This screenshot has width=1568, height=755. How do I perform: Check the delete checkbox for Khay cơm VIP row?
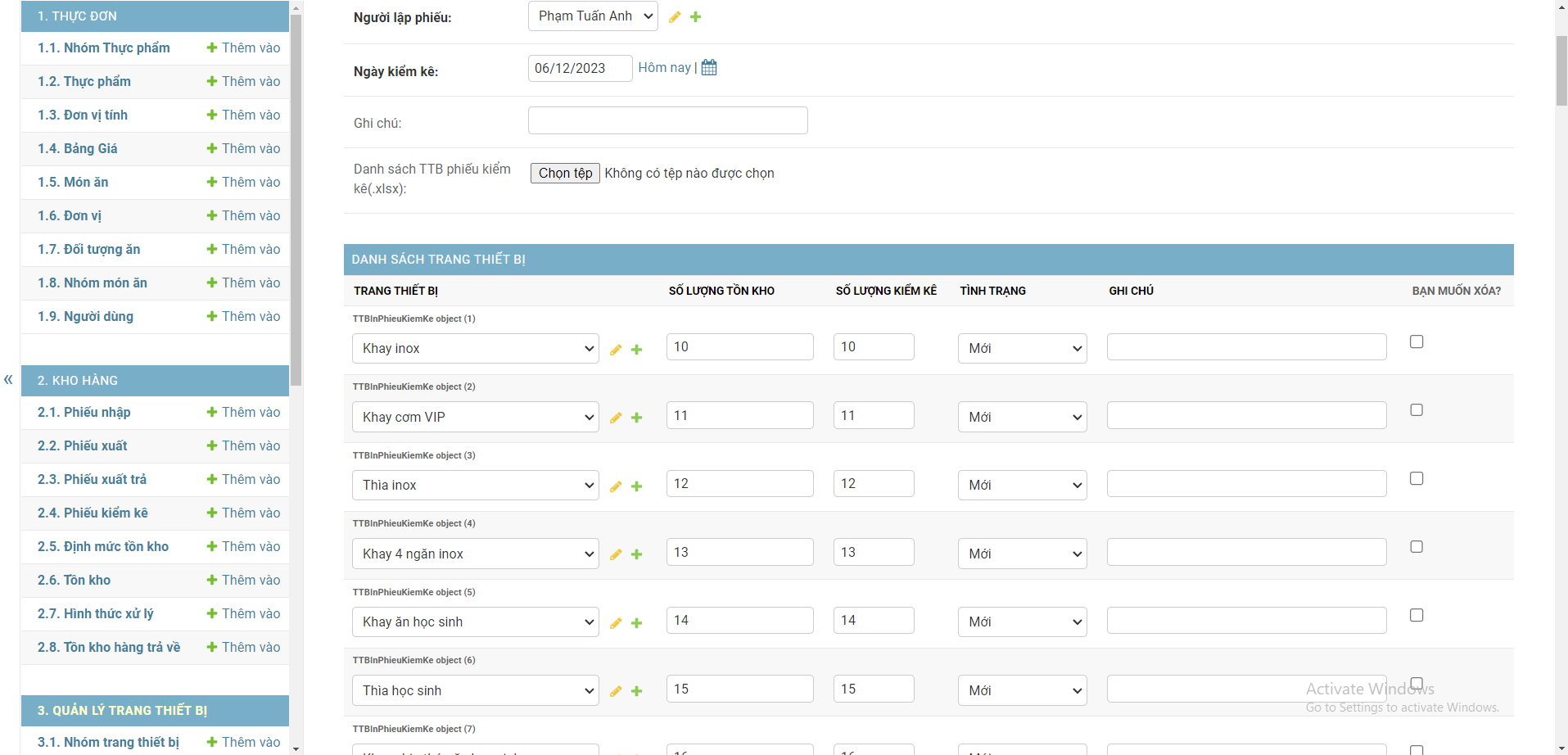pyautogui.click(x=1417, y=409)
